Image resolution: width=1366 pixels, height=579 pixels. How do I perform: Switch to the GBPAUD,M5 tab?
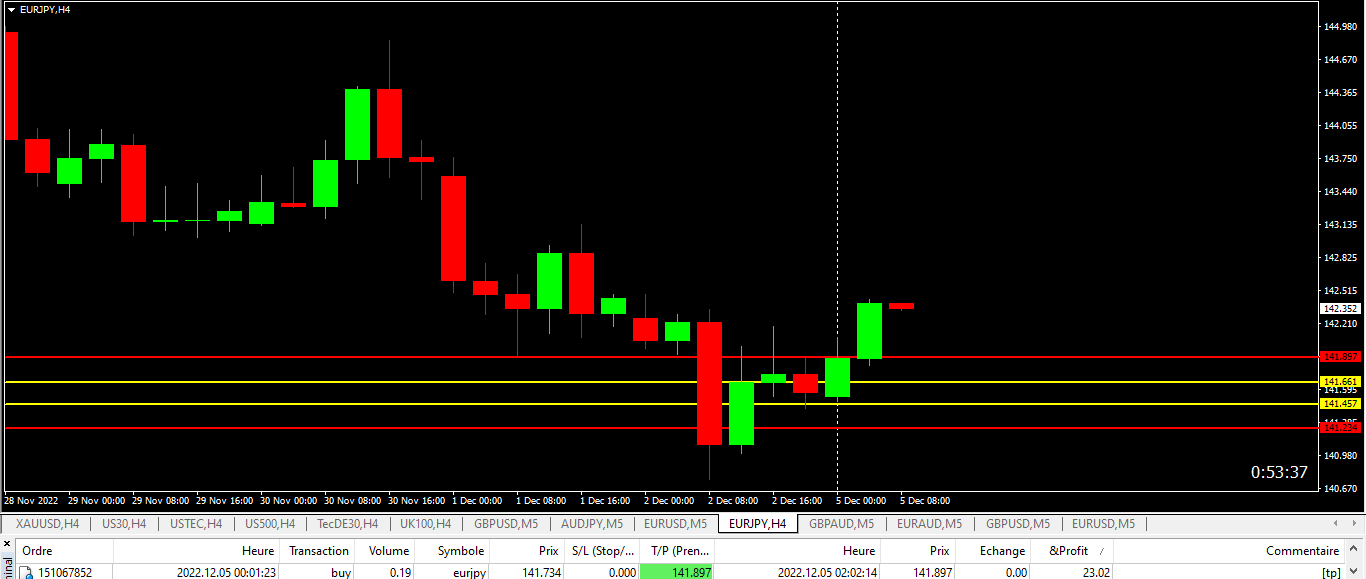841,523
